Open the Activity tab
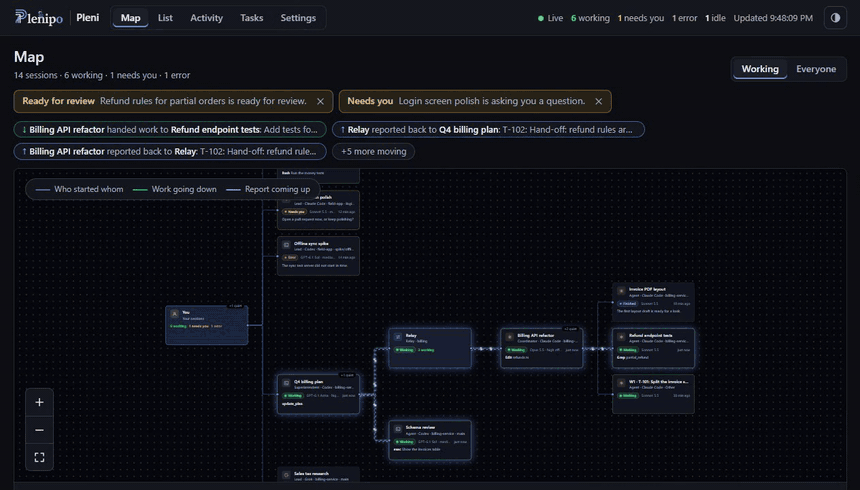Viewport: 860px width, 490px height. point(206,18)
